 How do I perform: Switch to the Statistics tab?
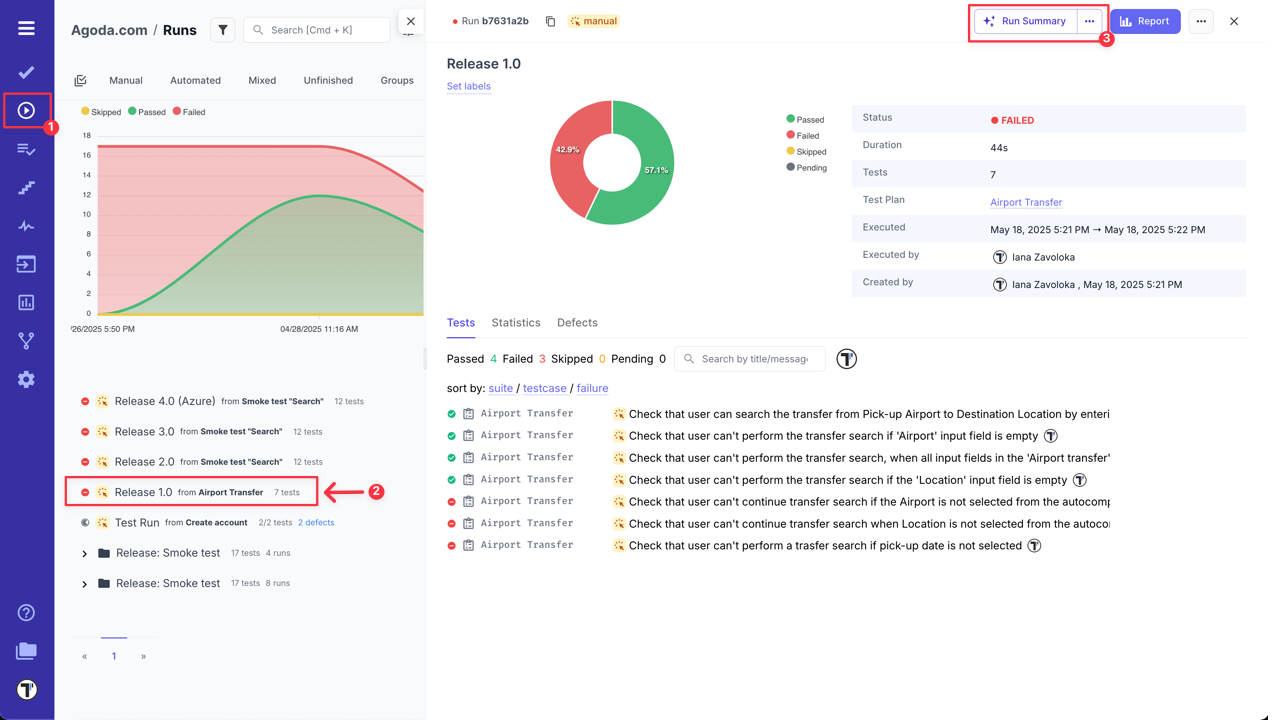(515, 323)
